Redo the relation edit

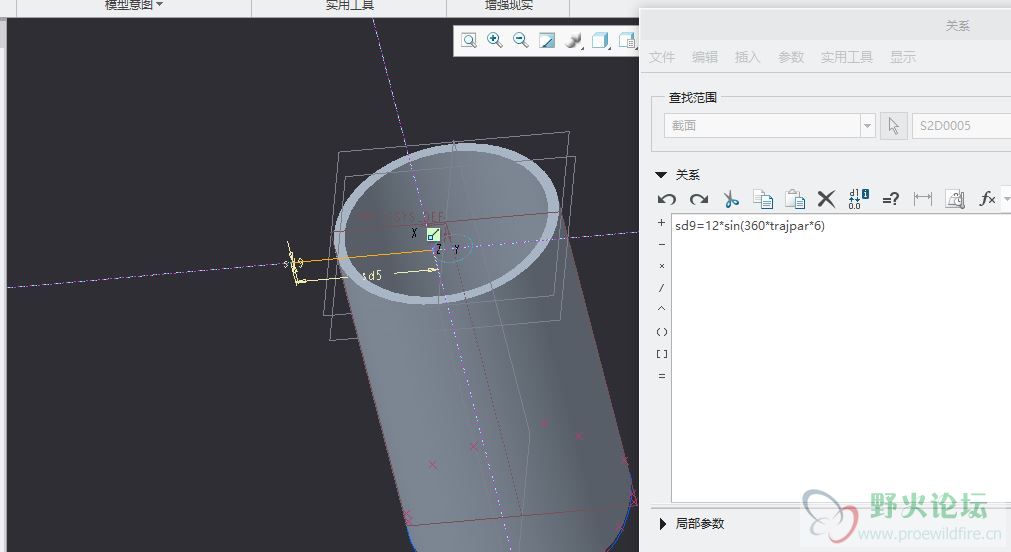click(x=699, y=199)
